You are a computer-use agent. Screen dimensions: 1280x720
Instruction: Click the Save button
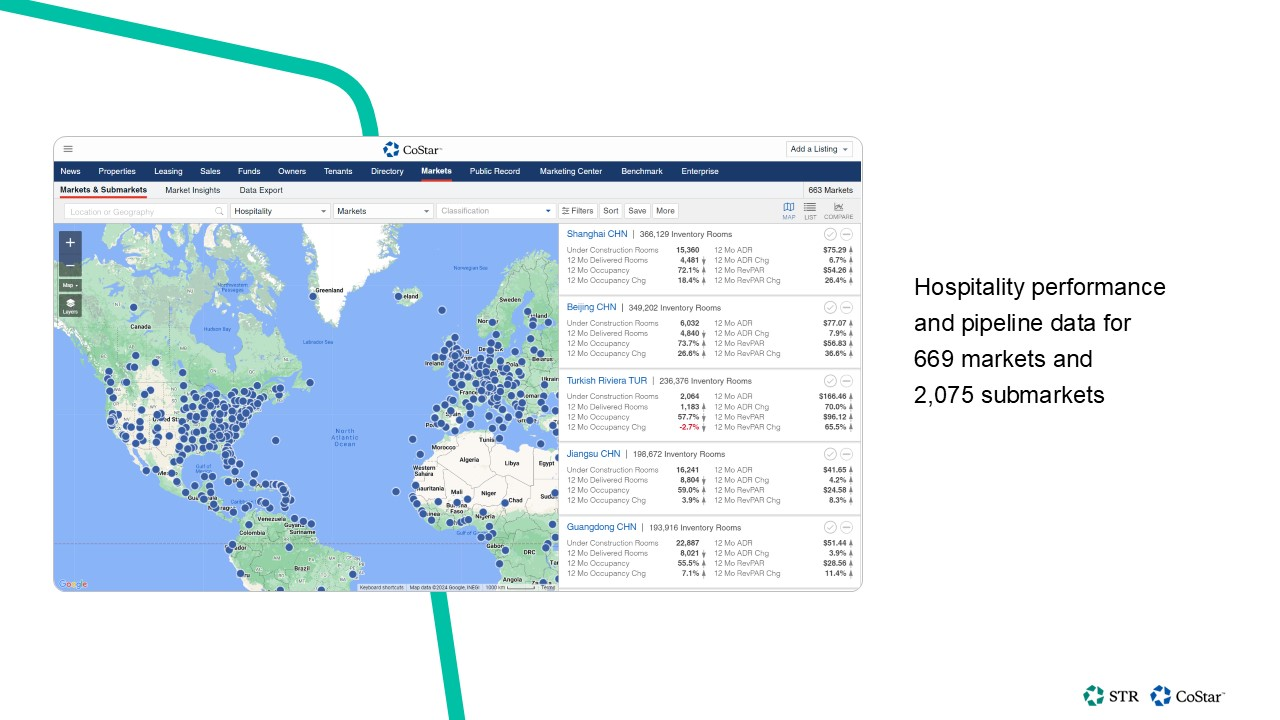pyautogui.click(x=637, y=211)
